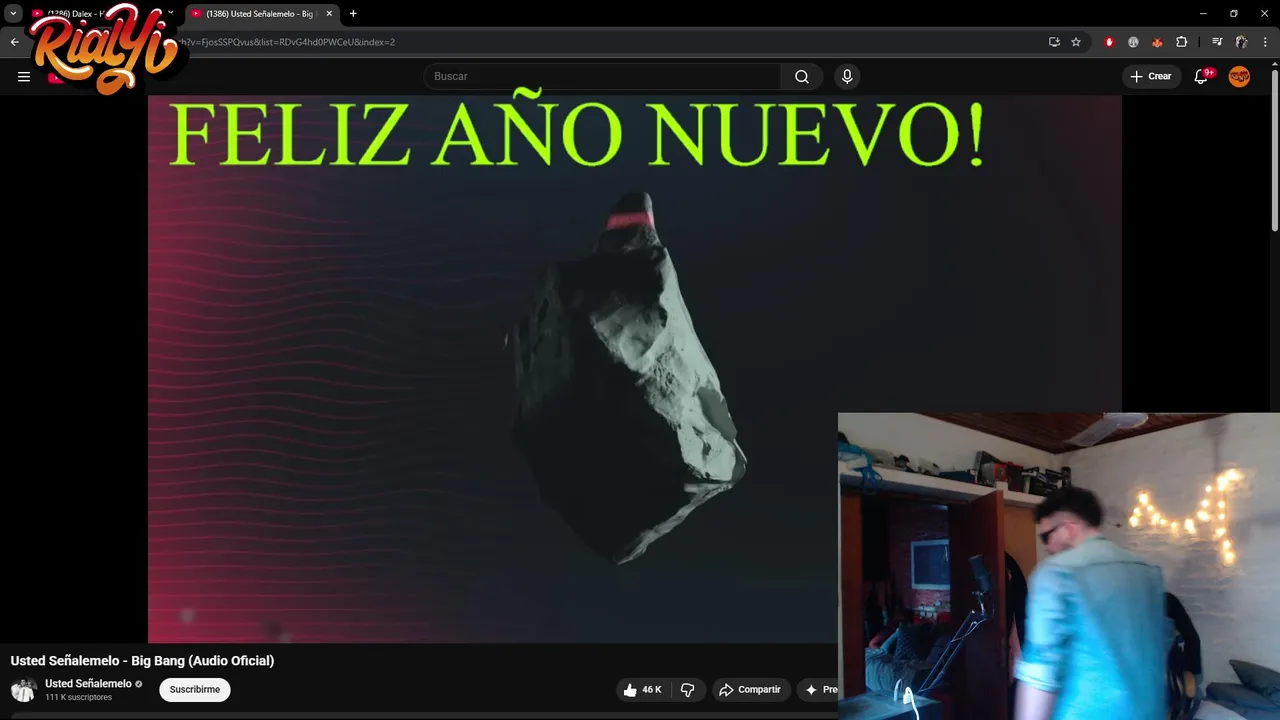Like the video with thumbs up
Image resolution: width=1280 pixels, height=720 pixels.
(x=642, y=690)
